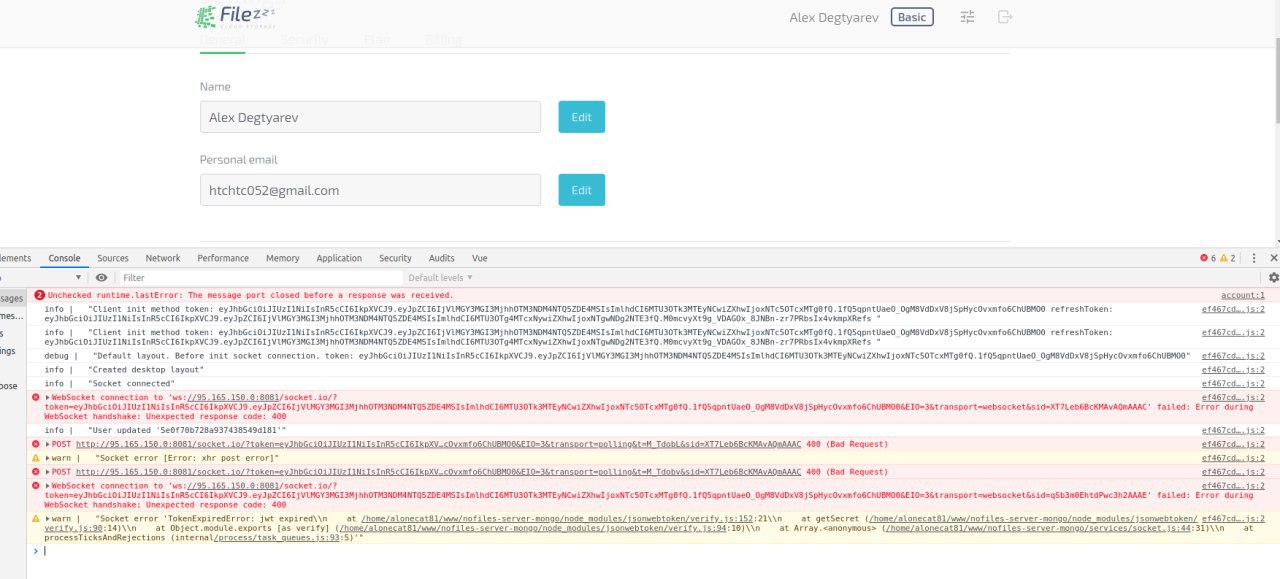This screenshot has height=579, width=1280.
Task: Open account settings sliders icon in header
Action: [x=967, y=17]
